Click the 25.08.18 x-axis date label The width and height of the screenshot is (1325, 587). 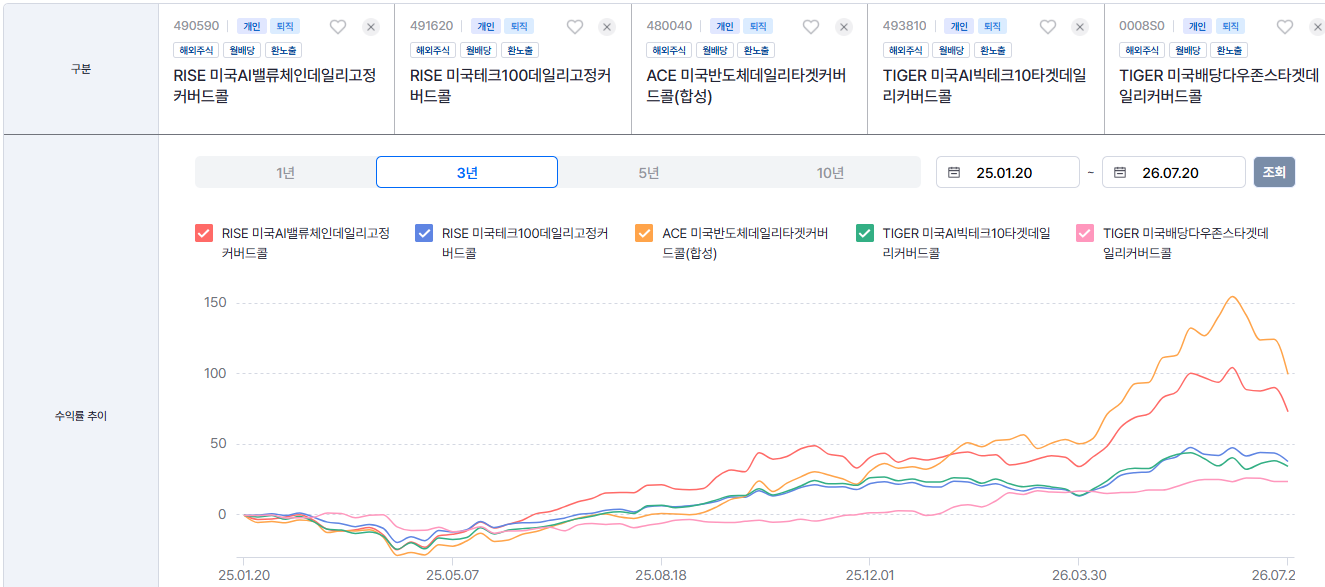pos(660,576)
